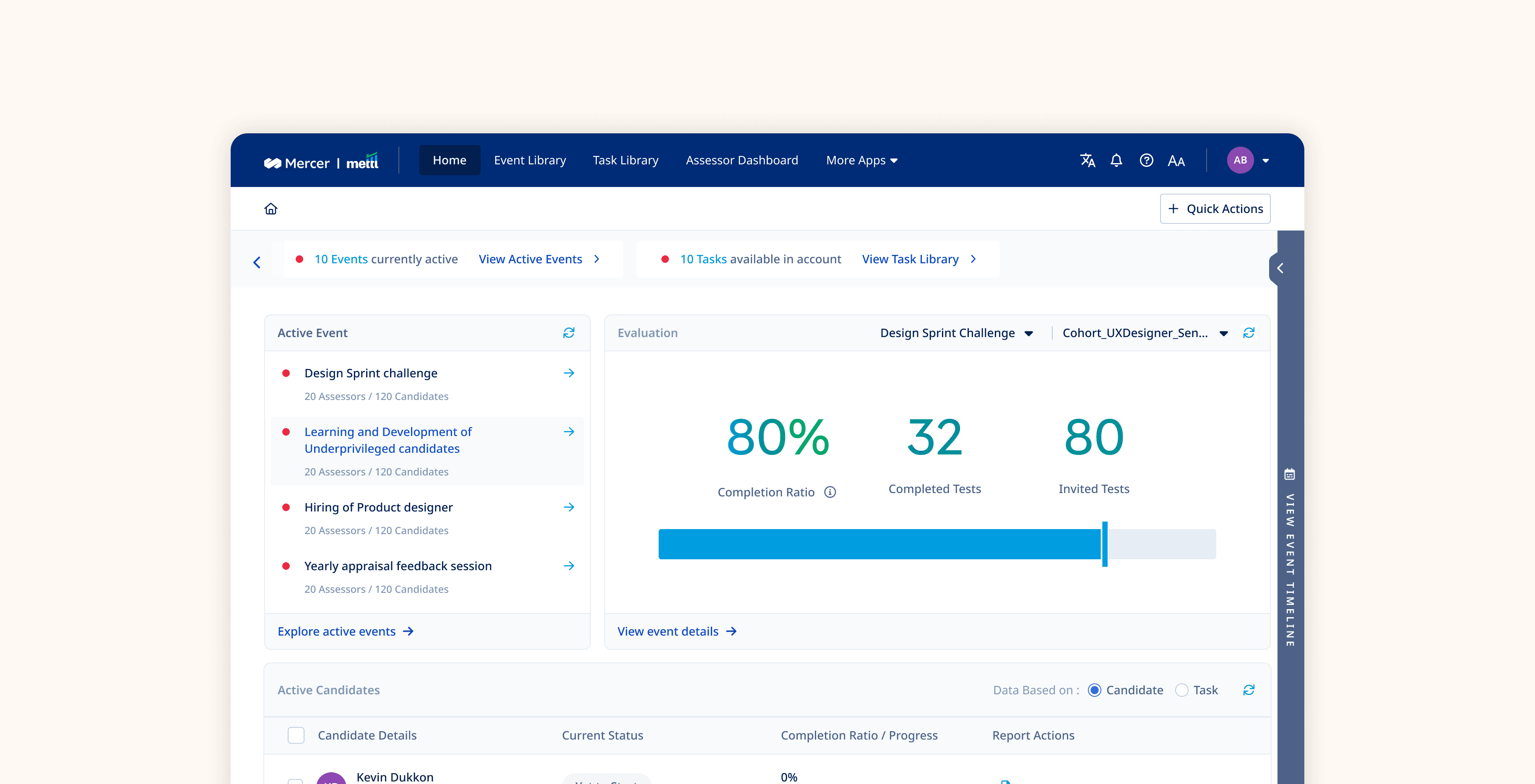
Task: Click the completion progress bar handle
Action: pyautogui.click(x=1104, y=544)
